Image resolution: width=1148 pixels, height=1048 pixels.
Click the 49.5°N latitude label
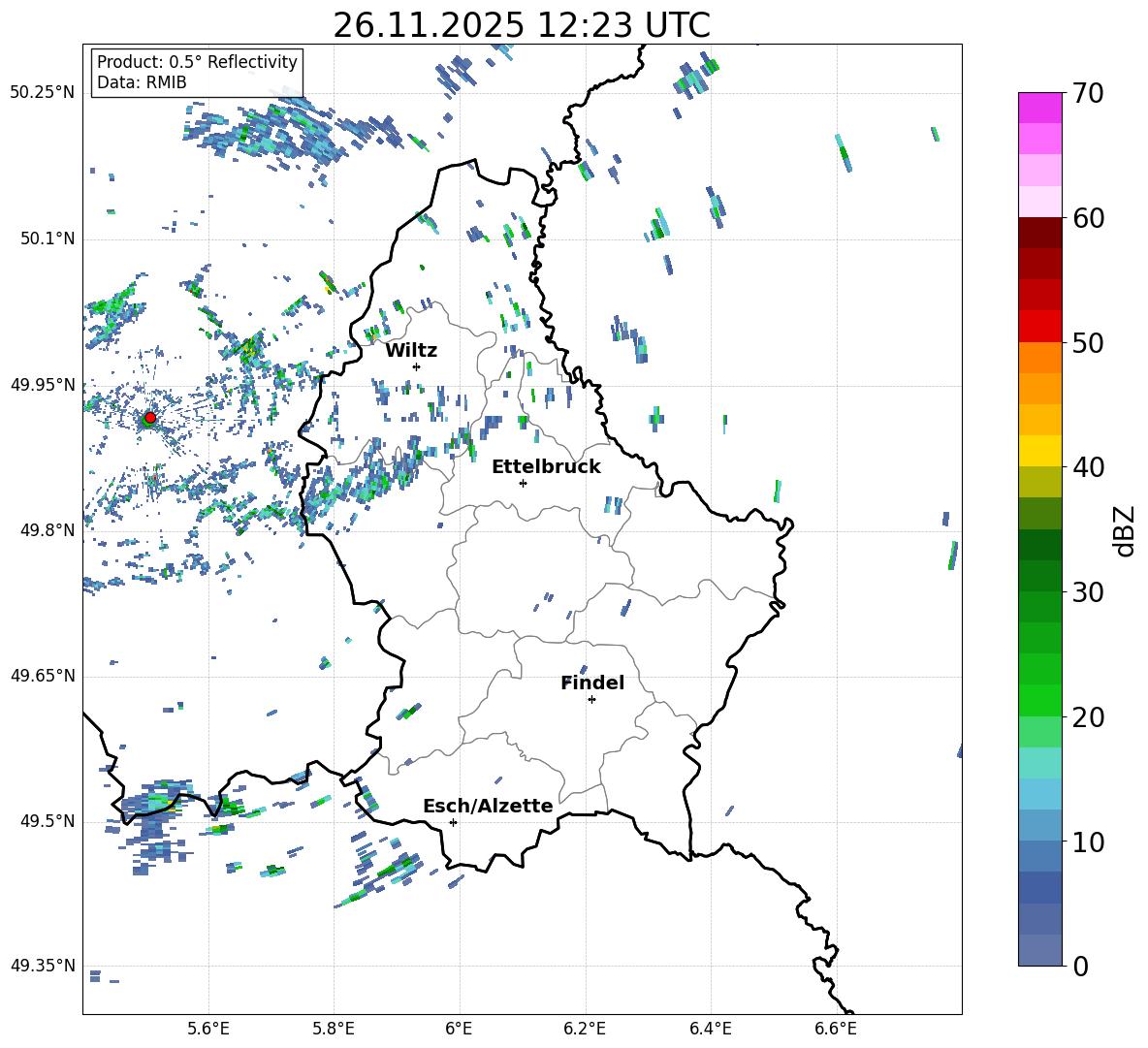pos(48,822)
